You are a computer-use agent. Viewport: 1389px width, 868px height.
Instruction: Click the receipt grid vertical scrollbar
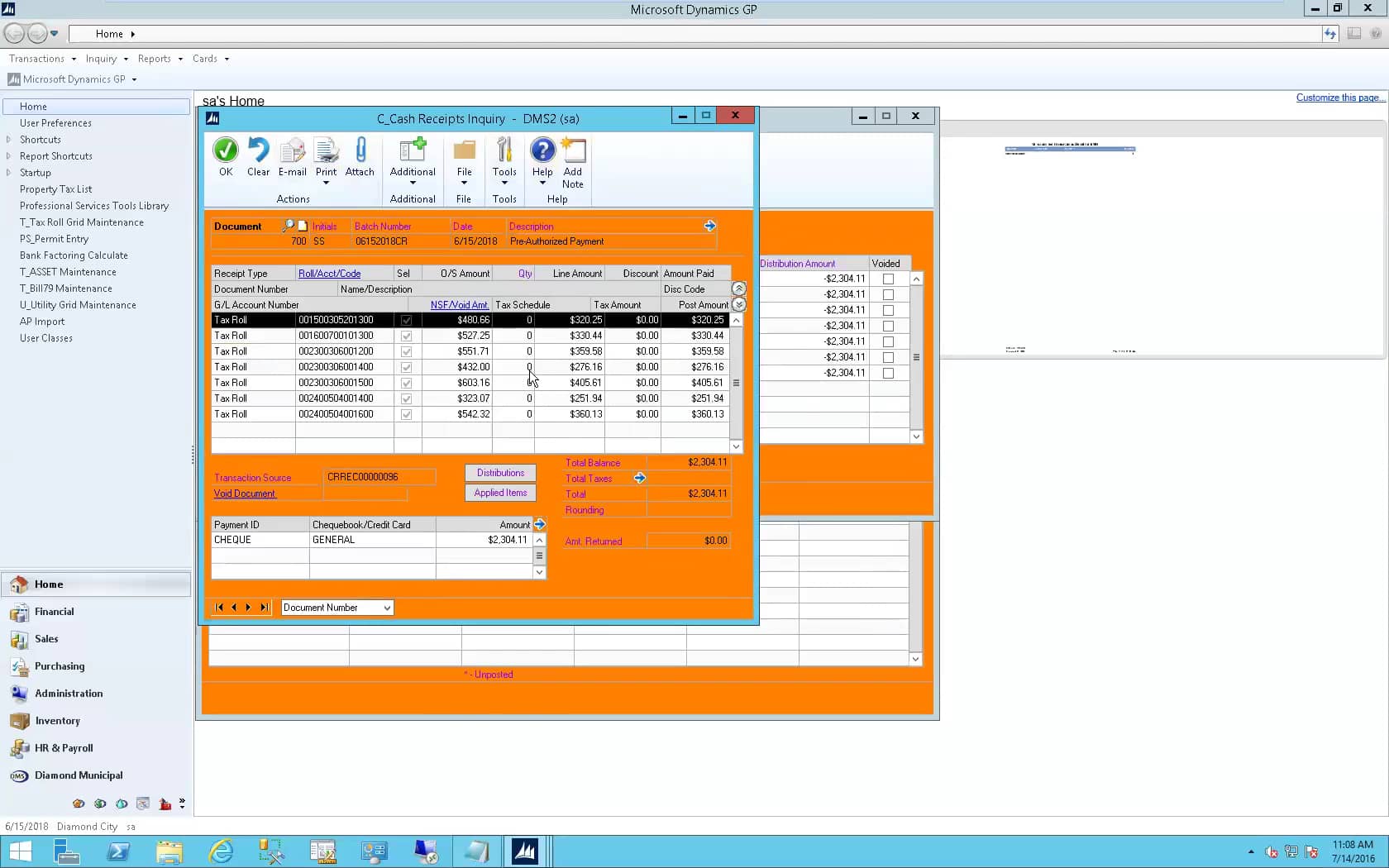[x=736, y=383]
